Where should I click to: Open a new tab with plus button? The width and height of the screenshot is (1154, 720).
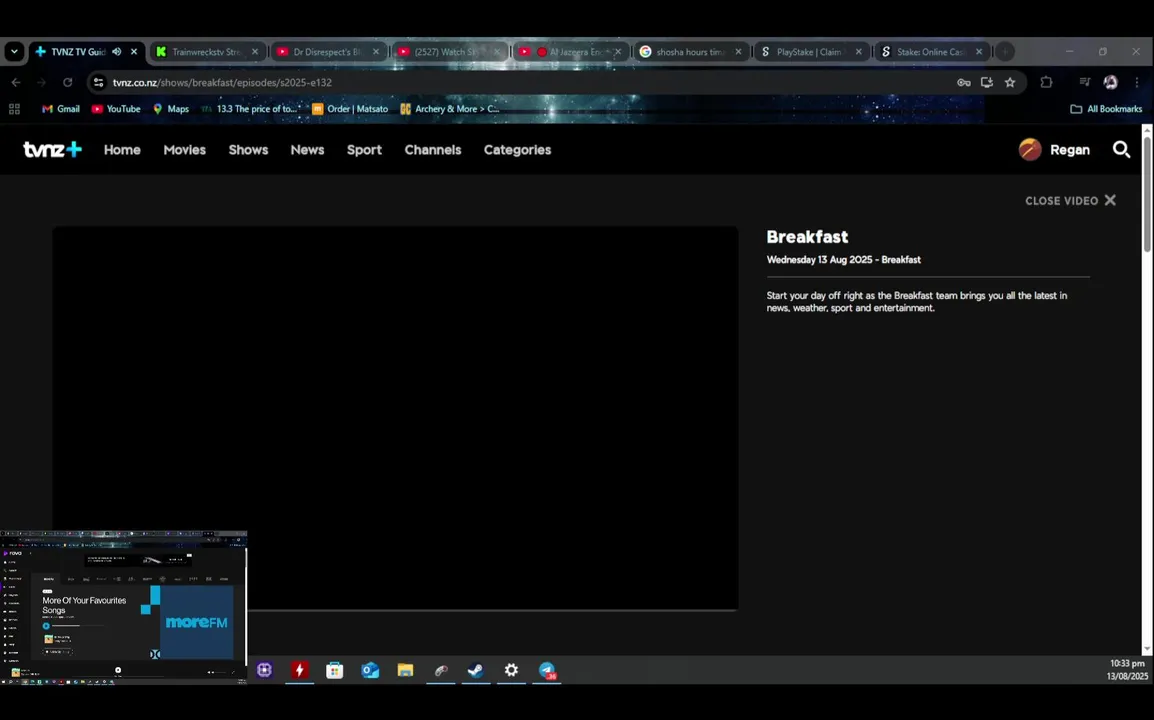point(1005,52)
